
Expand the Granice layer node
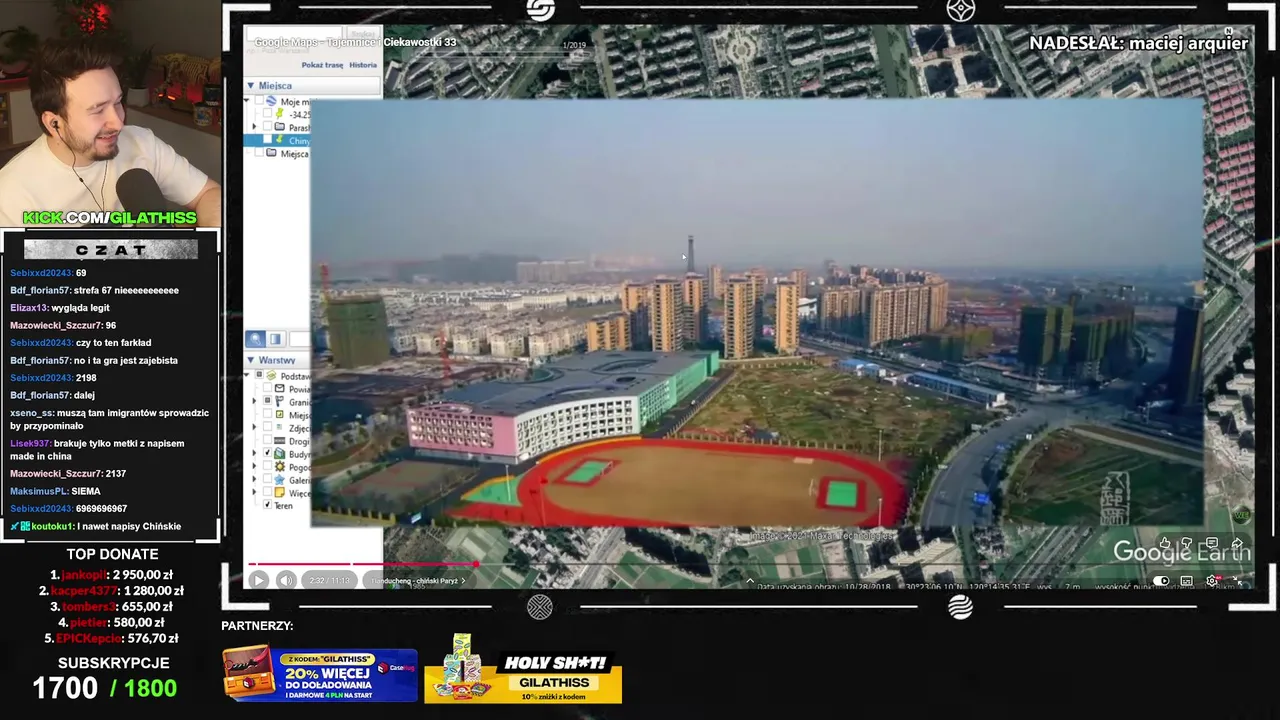(x=254, y=402)
